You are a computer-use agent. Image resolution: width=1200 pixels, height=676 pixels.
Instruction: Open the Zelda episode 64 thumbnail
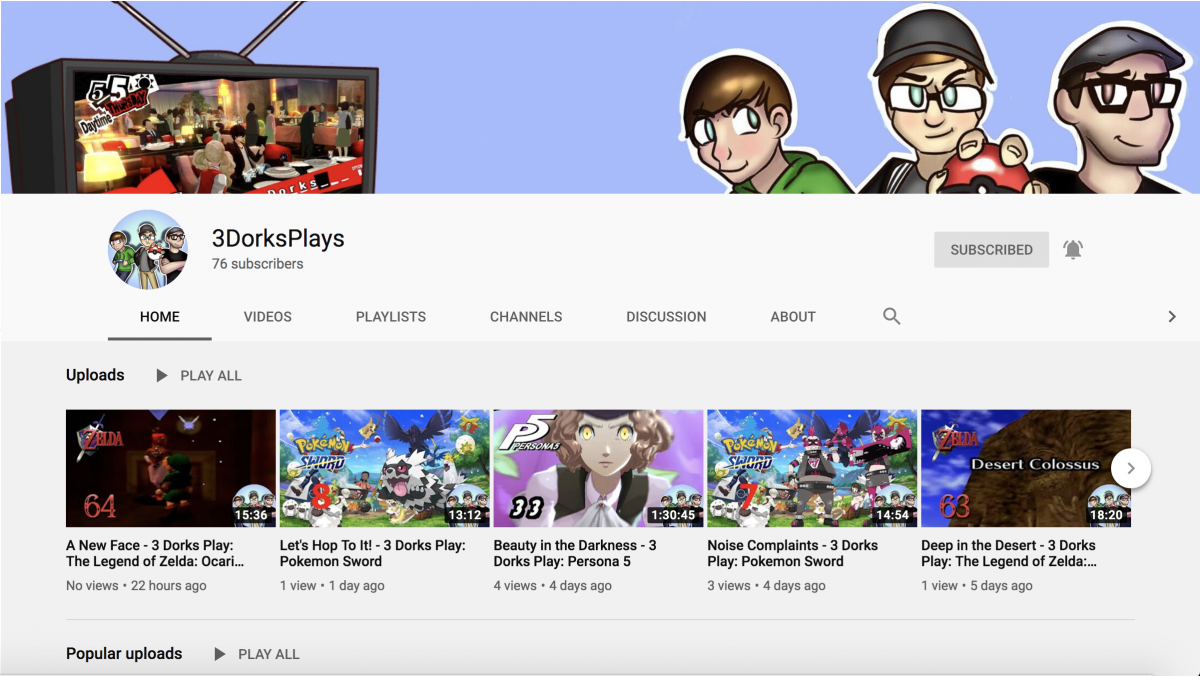pyautogui.click(x=170, y=467)
